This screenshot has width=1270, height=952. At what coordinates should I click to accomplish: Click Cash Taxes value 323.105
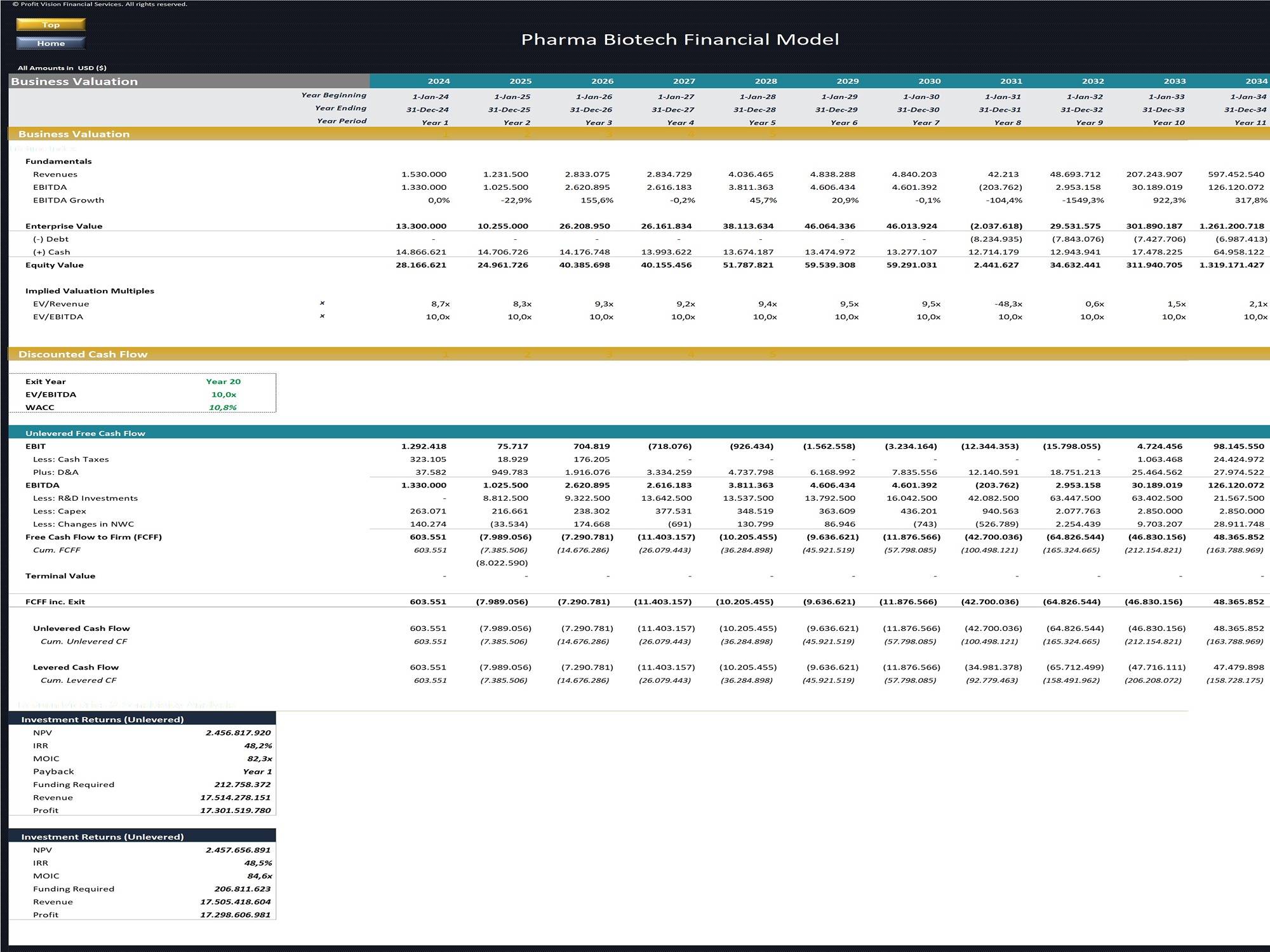pyautogui.click(x=428, y=459)
